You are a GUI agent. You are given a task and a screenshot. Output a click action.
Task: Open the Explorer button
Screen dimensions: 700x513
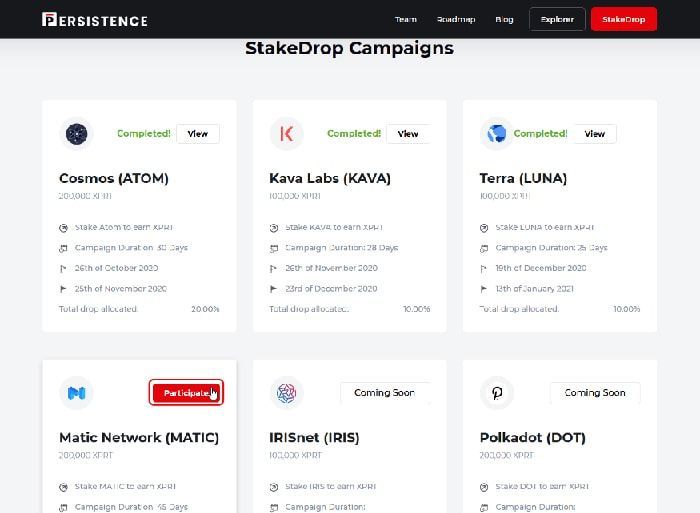click(557, 19)
